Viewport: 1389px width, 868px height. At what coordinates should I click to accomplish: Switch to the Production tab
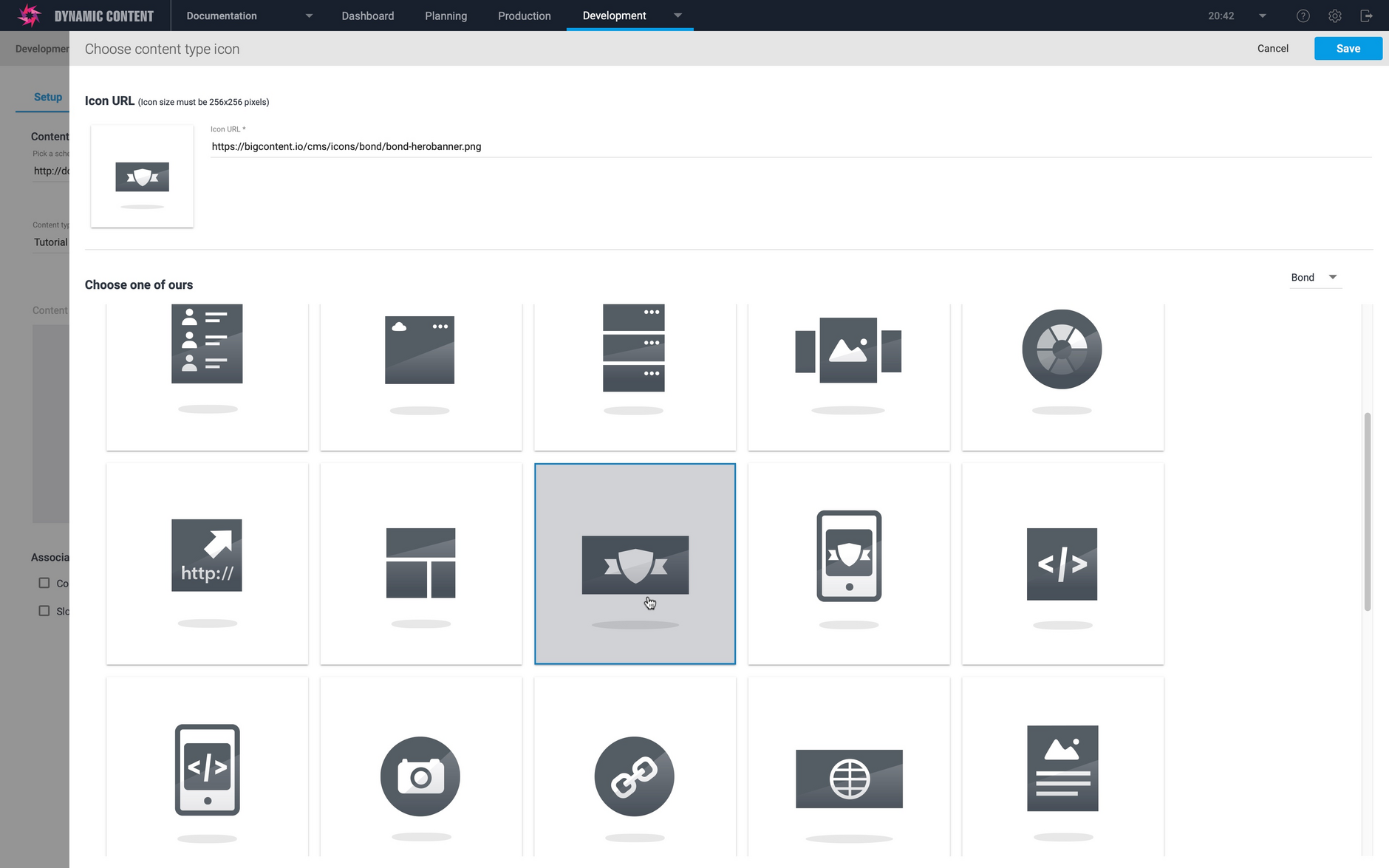pos(524,16)
